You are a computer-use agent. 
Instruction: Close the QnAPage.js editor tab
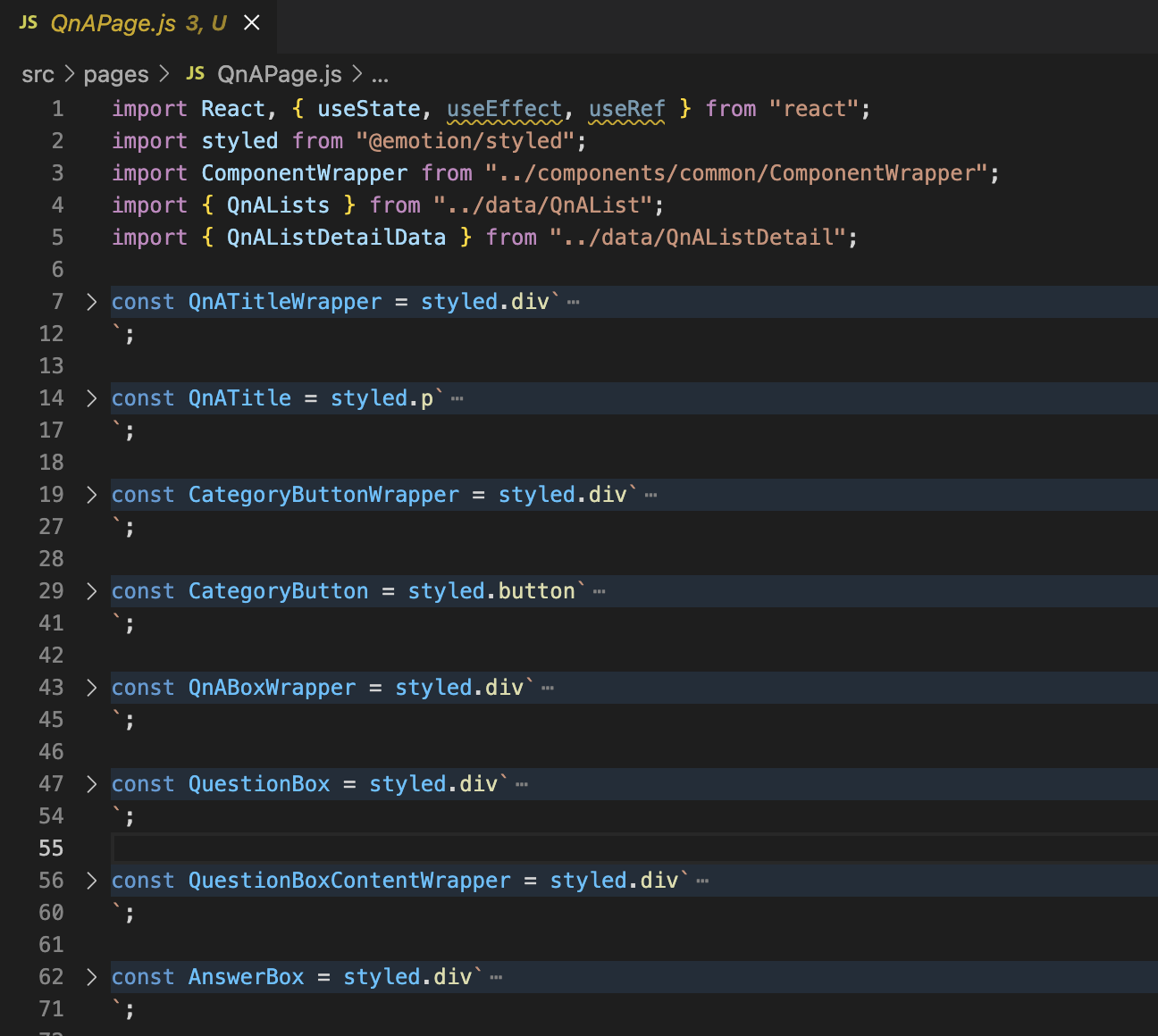[x=252, y=22]
